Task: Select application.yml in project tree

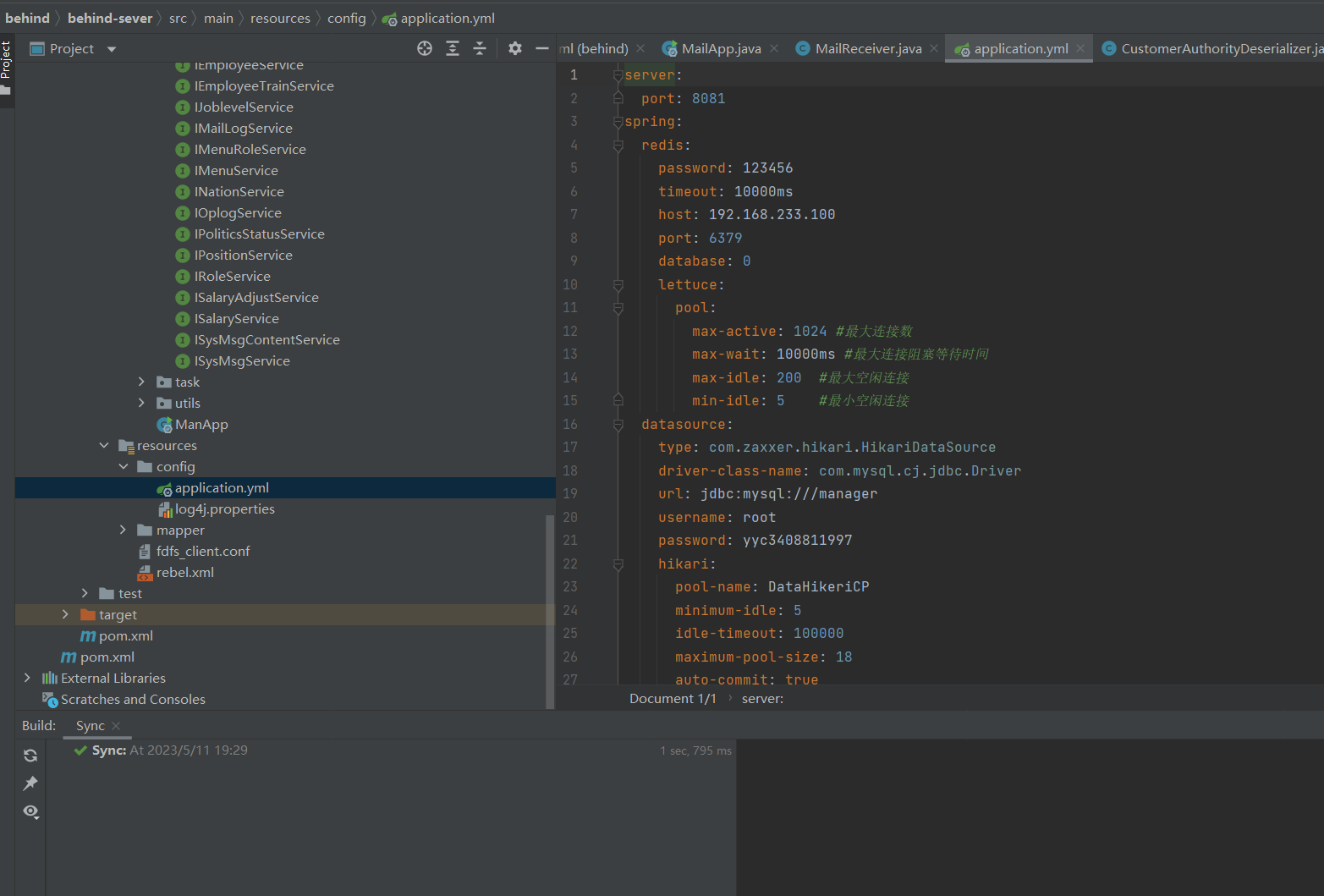Action: coord(213,487)
